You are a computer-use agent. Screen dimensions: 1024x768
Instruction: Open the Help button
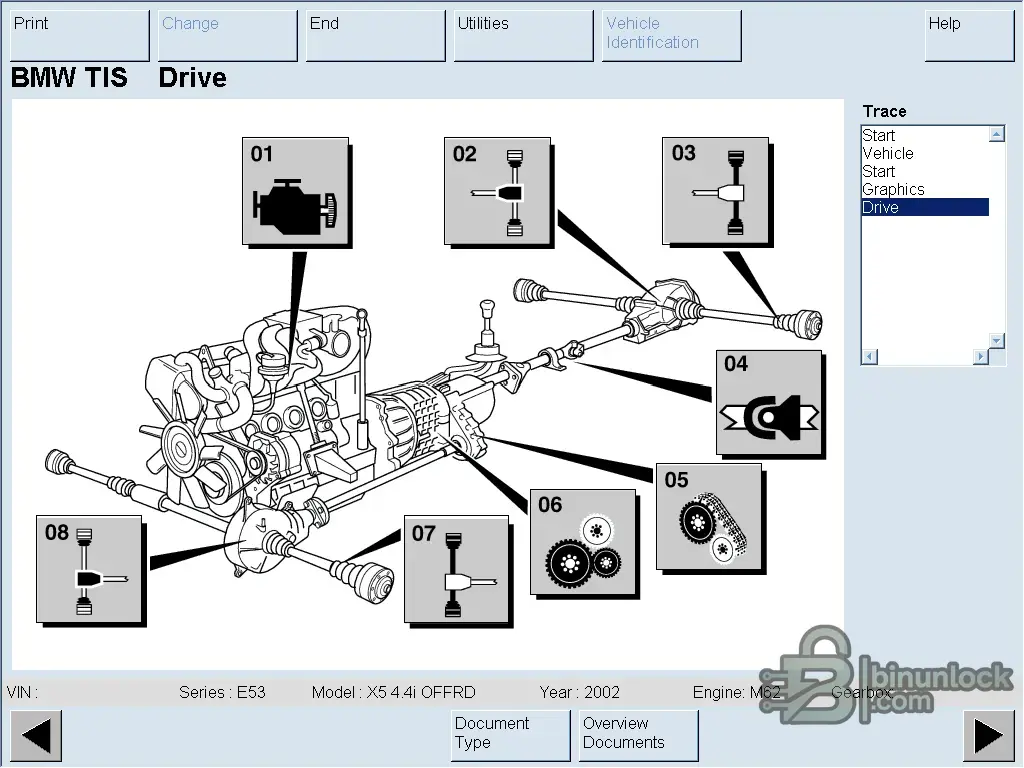(969, 35)
